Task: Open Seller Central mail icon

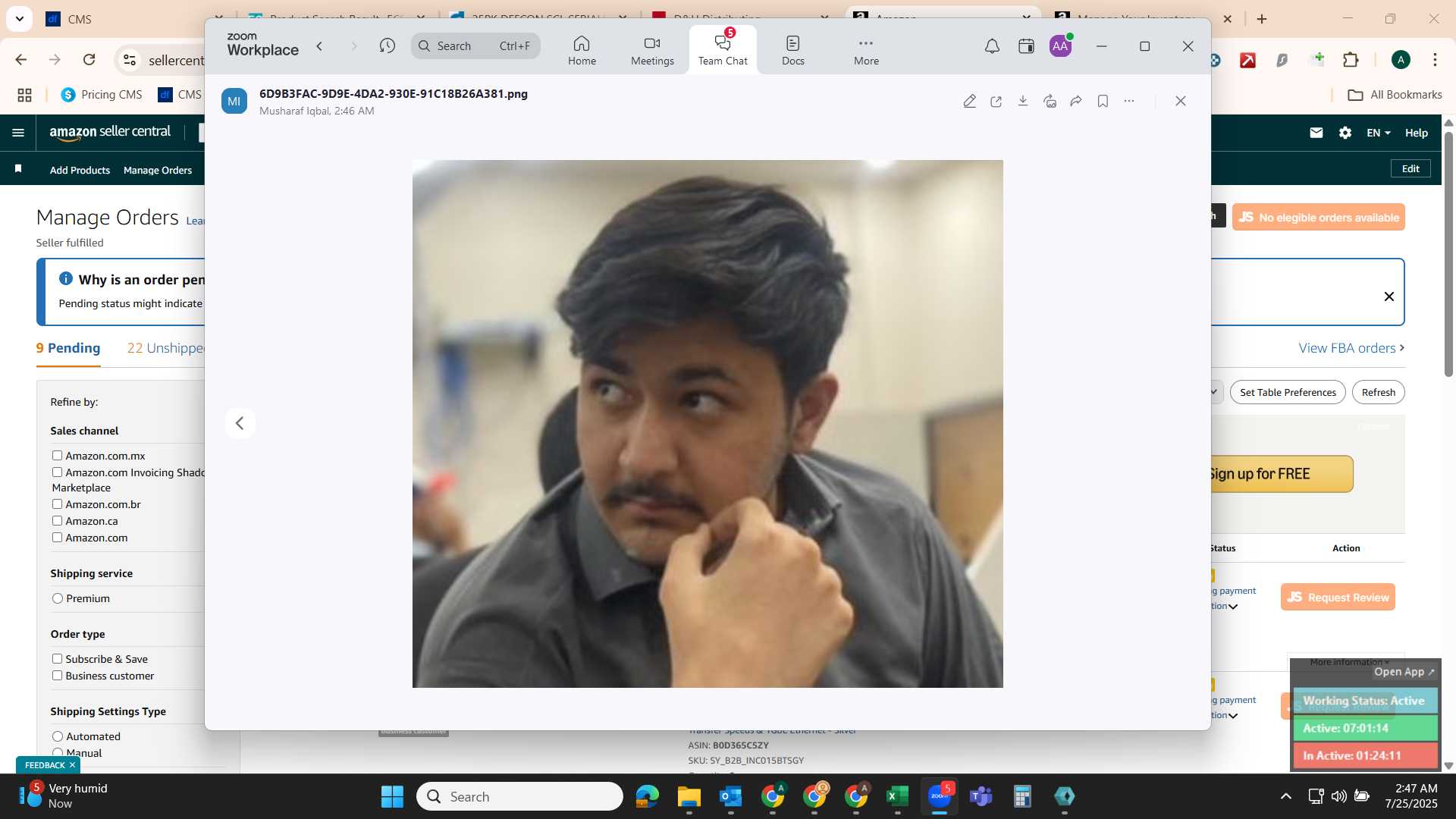Action: (x=1316, y=133)
